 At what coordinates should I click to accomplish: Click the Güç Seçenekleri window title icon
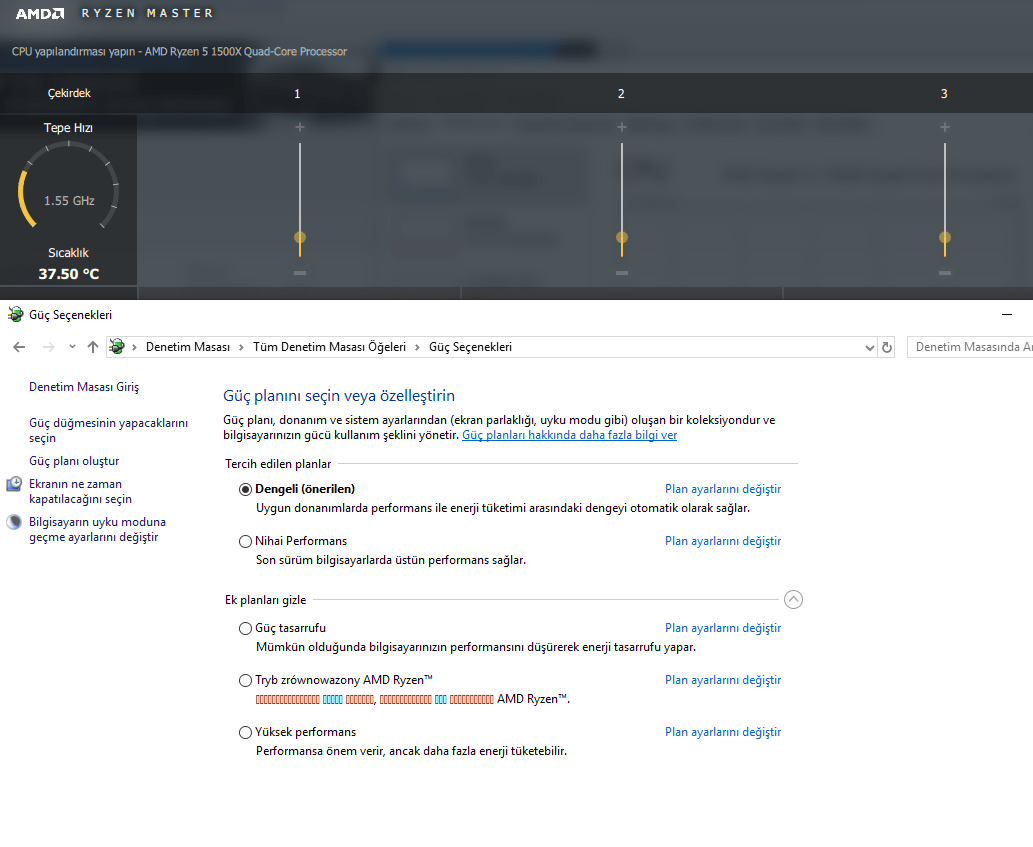pos(15,315)
